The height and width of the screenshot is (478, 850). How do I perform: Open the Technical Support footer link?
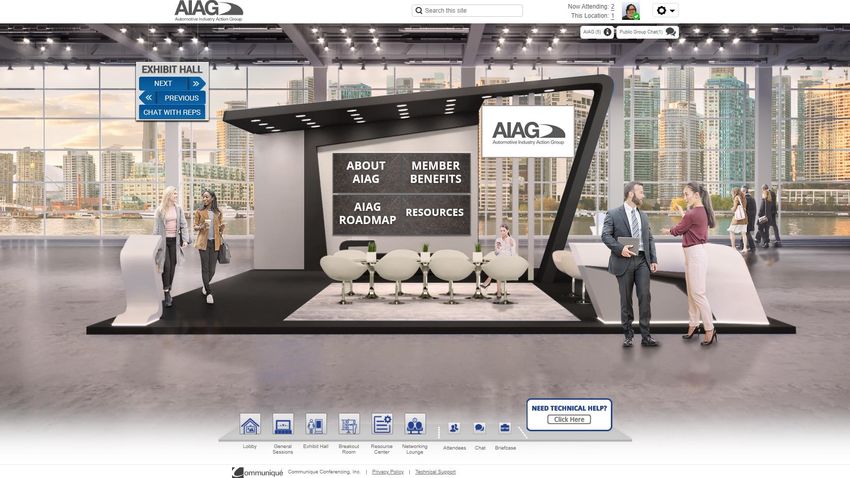click(435, 472)
